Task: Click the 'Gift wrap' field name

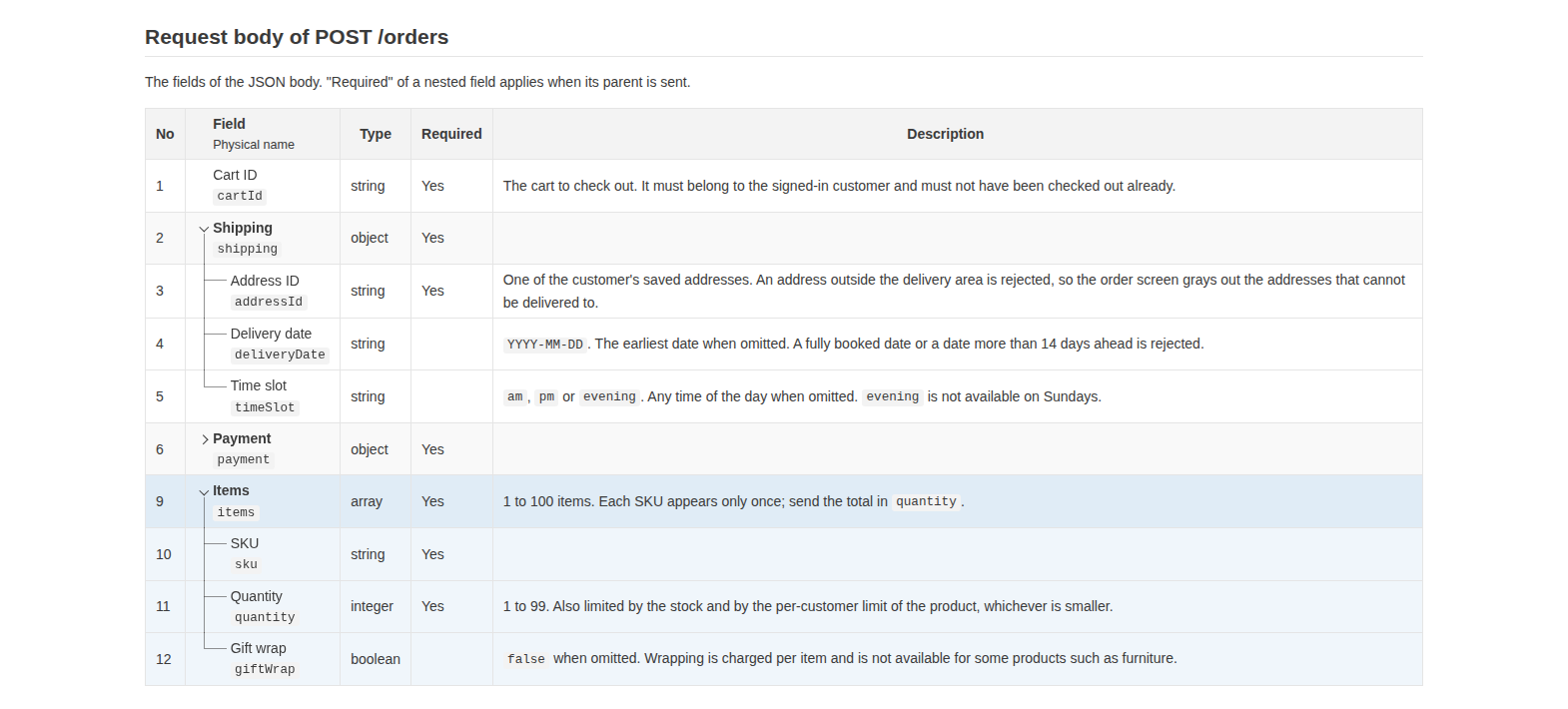Action: [x=259, y=648]
